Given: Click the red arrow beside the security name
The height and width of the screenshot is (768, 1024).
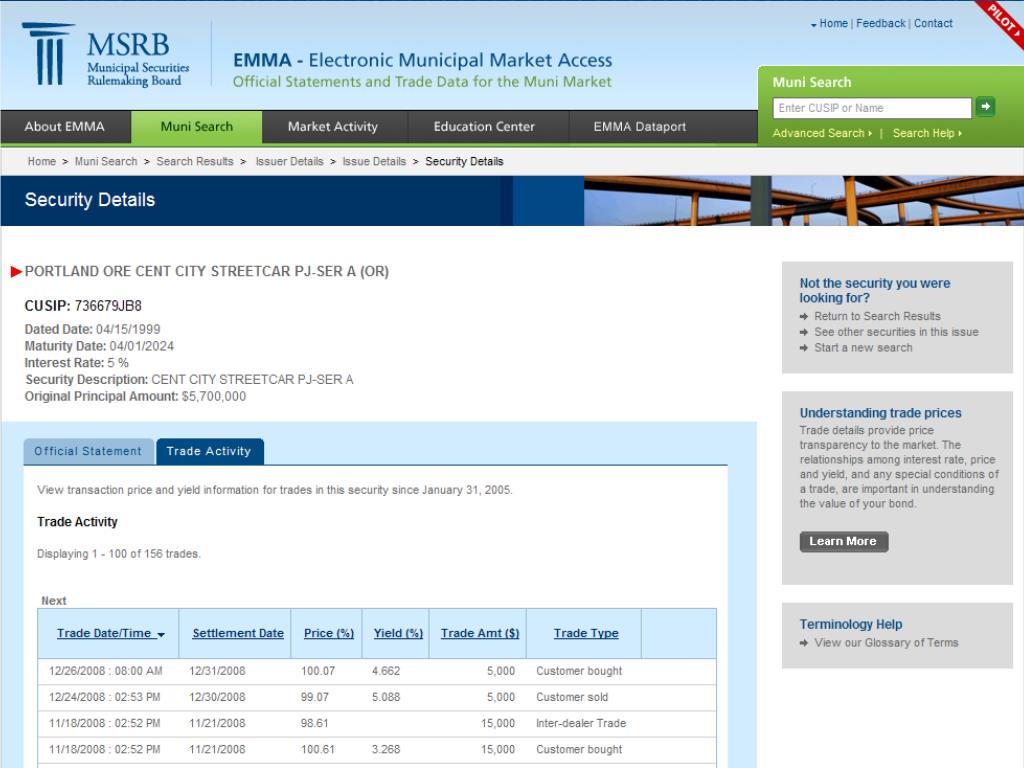Looking at the screenshot, I should (18, 270).
